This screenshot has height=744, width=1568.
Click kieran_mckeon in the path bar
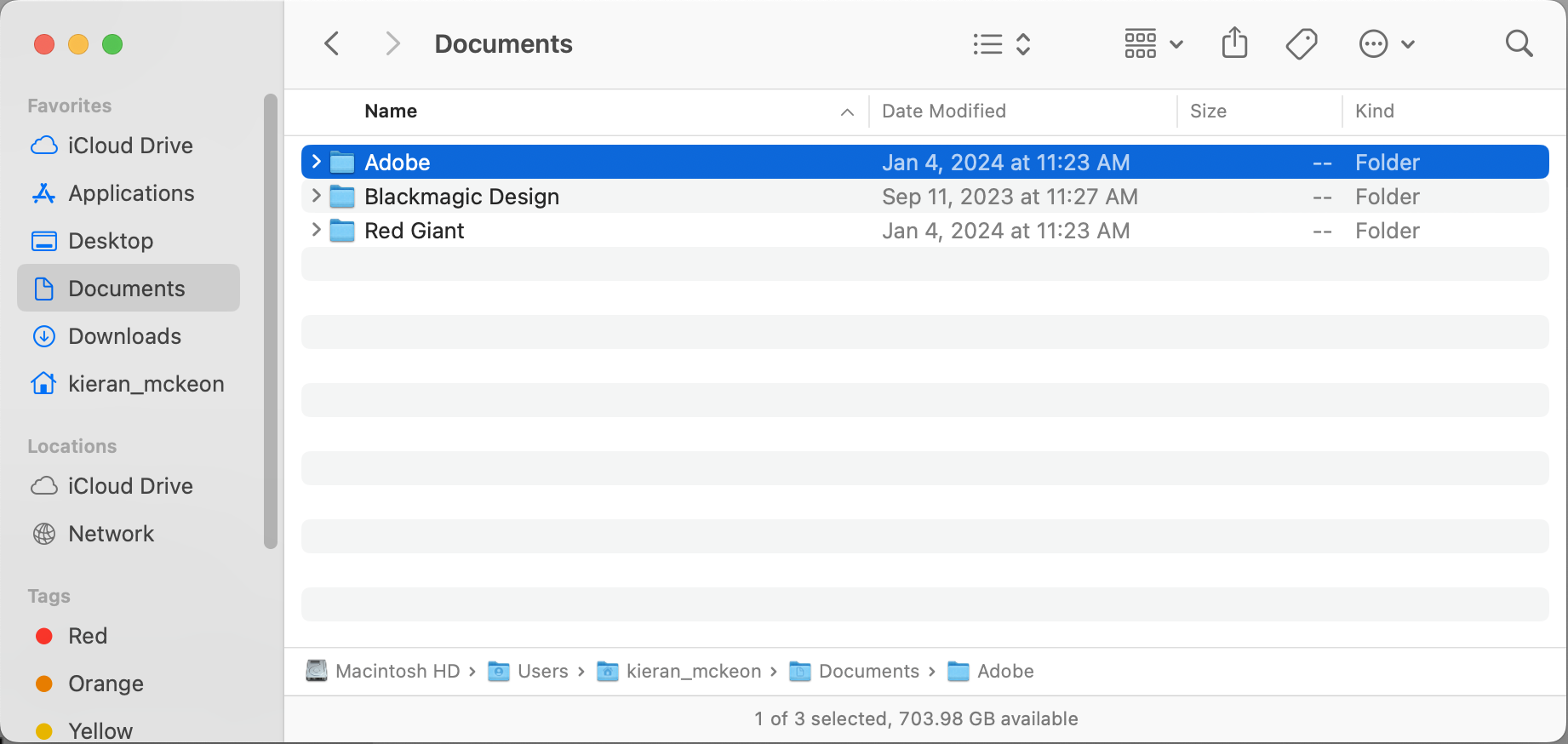click(679, 672)
